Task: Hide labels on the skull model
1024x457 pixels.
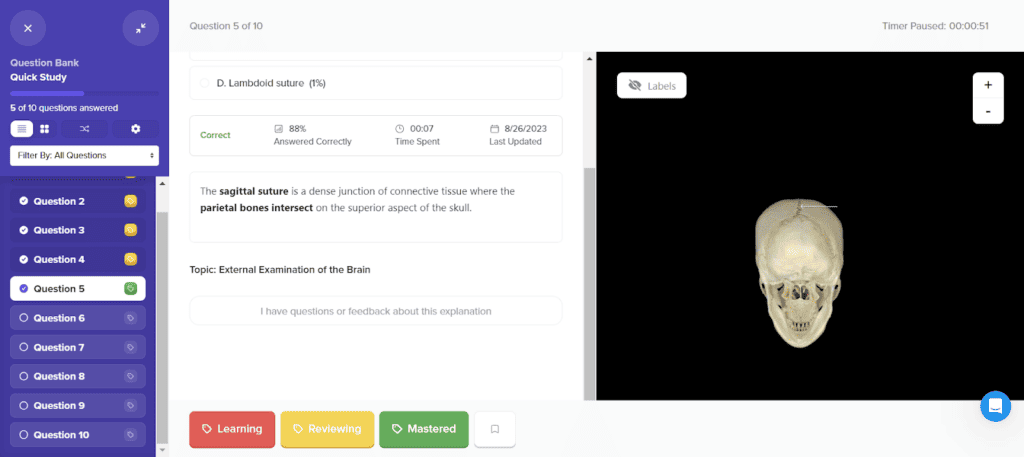Action: click(x=651, y=86)
